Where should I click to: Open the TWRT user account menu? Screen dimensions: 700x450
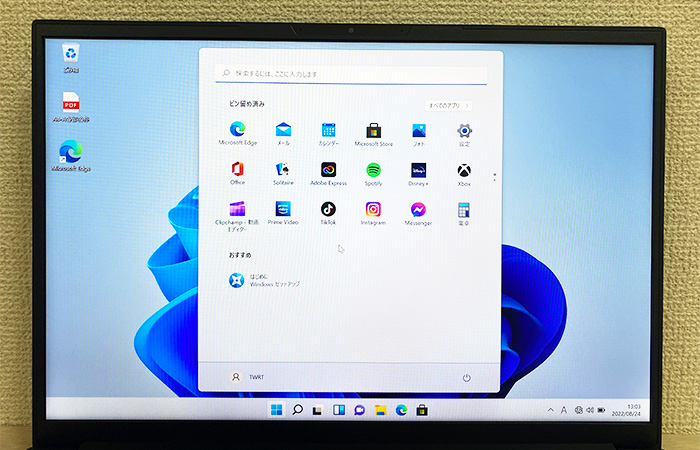[248, 377]
